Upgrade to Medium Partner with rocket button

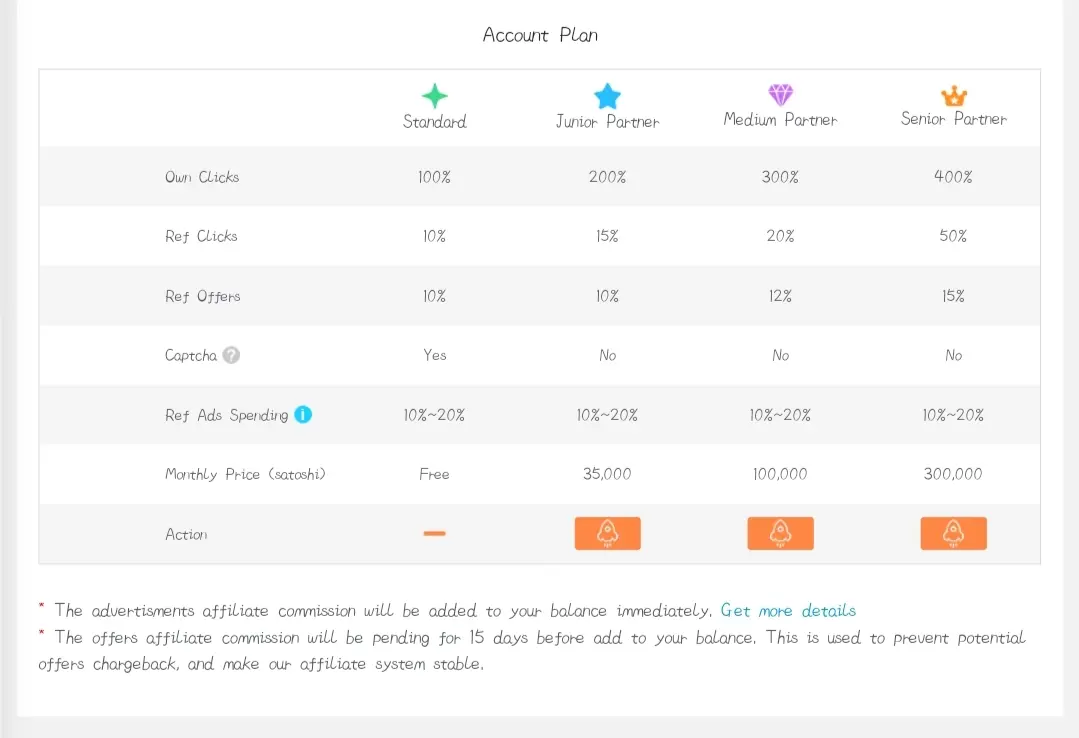point(780,534)
